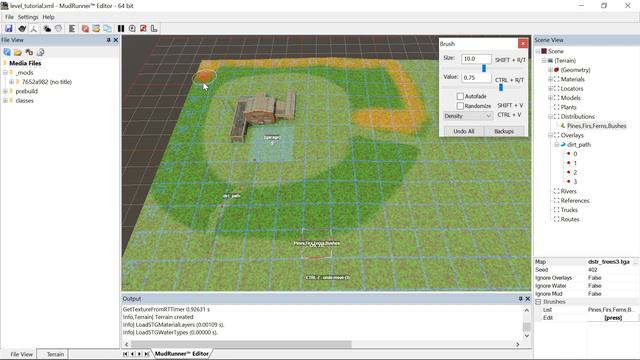Enable the Randomize checkbox
This screenshot has height=360, width=640.
click(460, 106)
